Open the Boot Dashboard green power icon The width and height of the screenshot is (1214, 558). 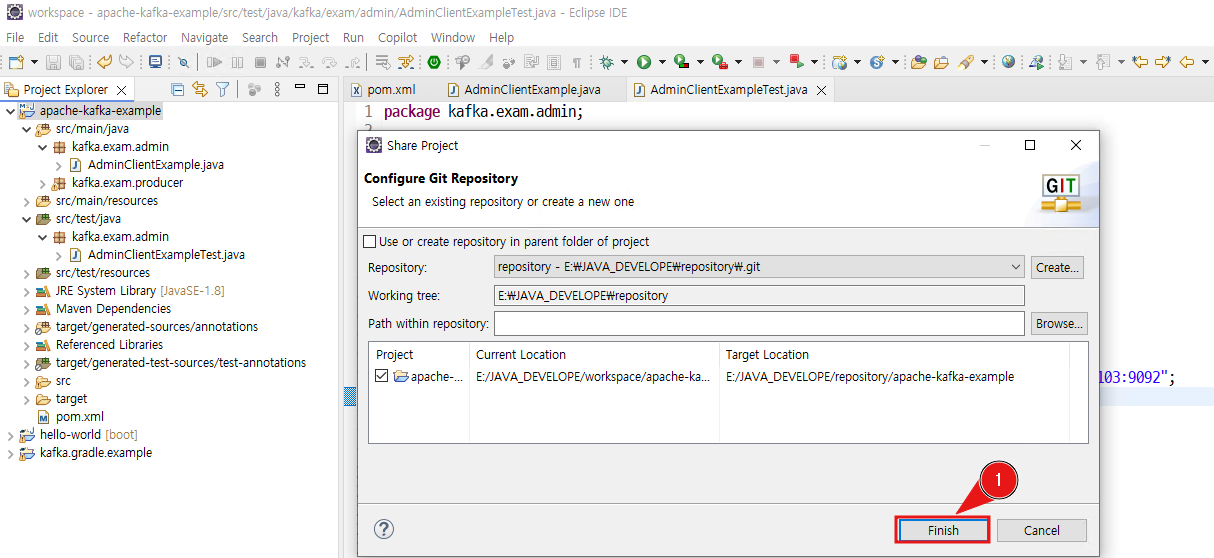434,62
